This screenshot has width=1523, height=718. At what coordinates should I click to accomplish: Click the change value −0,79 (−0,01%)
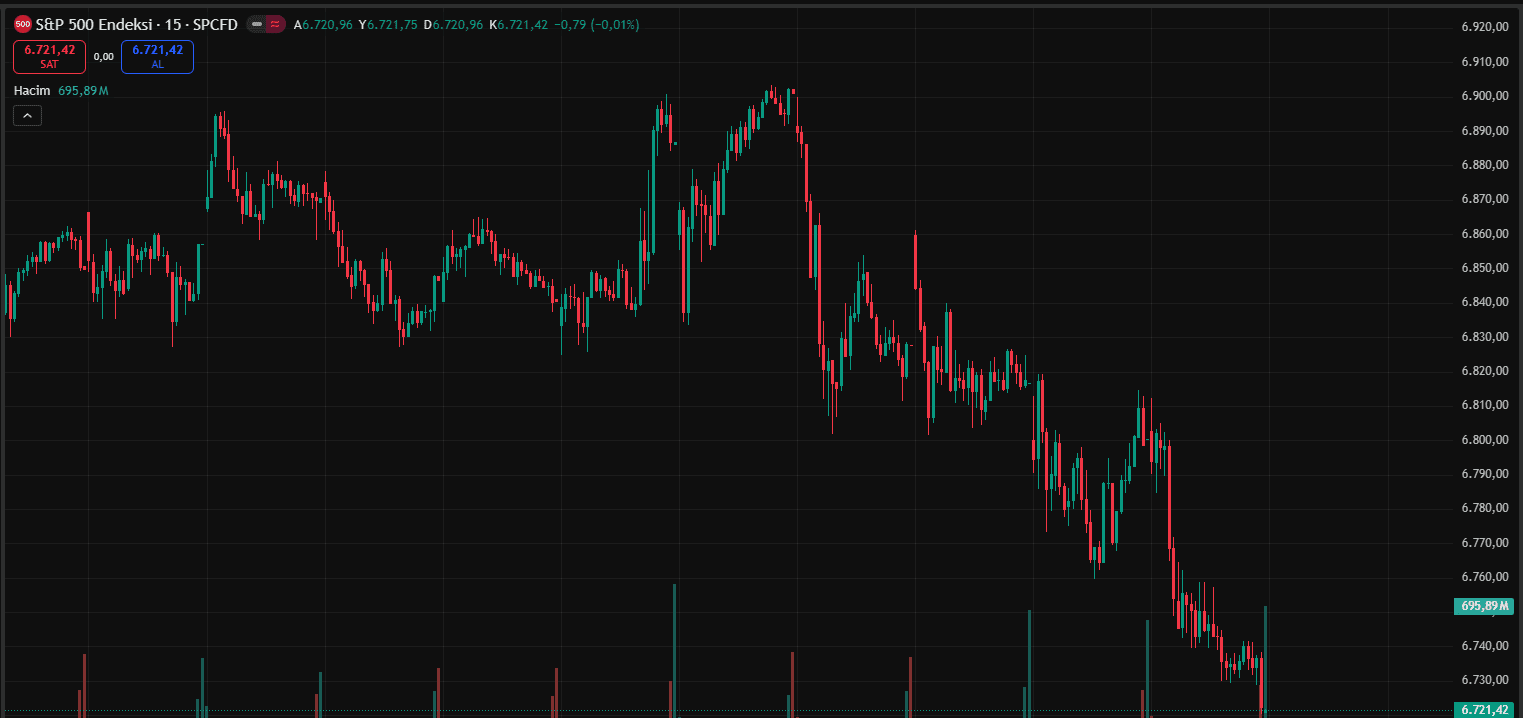[x=597, y=24]
